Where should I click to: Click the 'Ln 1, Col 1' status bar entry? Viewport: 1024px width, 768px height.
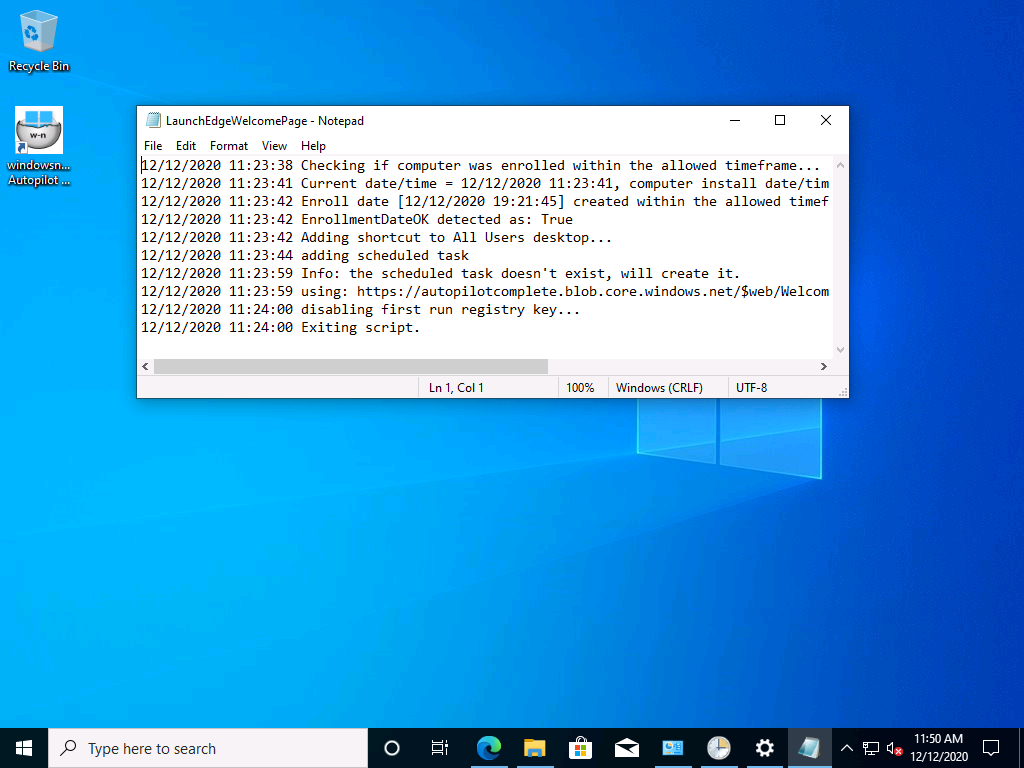click(x=456, y=387)
